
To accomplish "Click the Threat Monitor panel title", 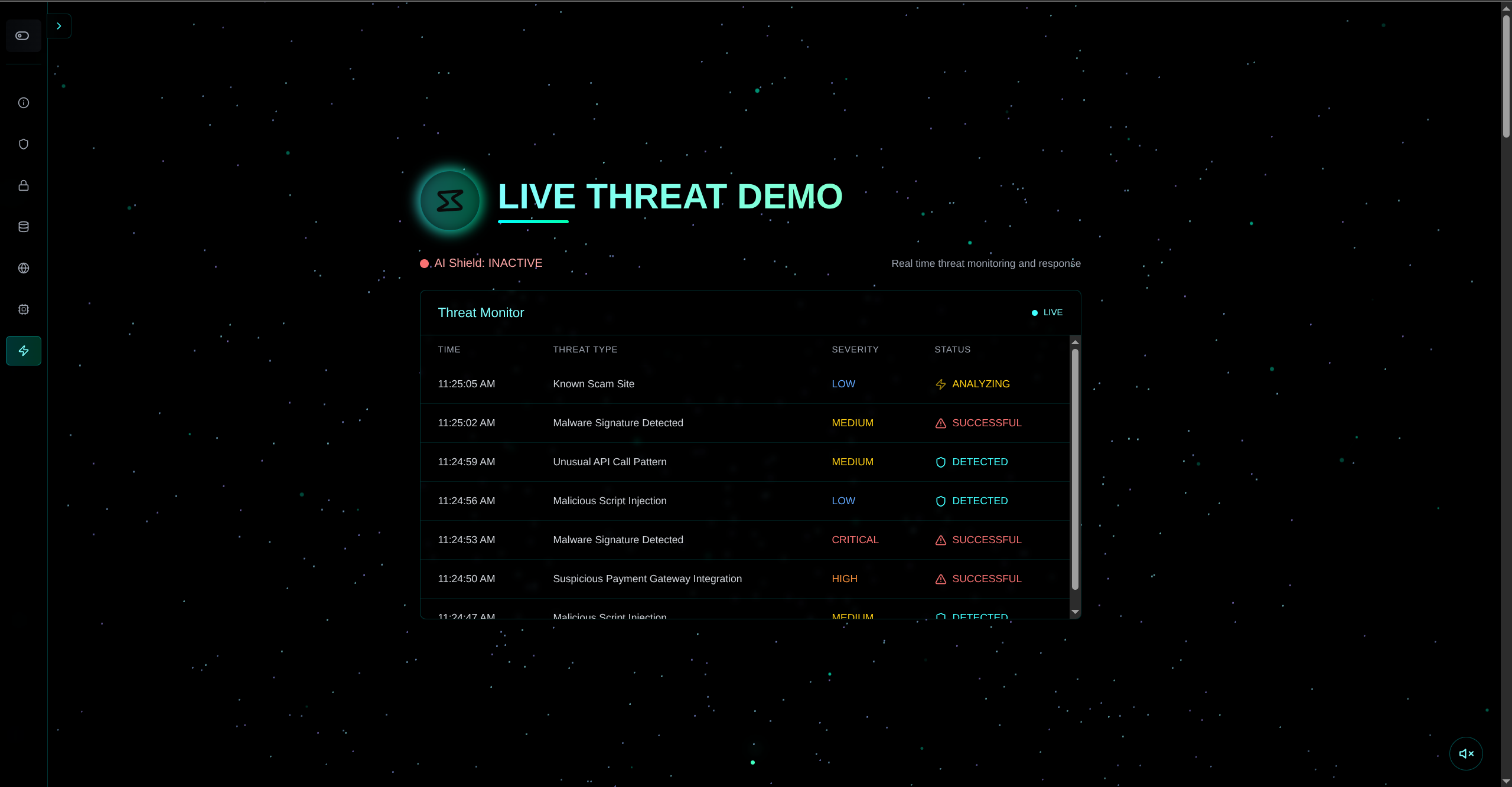I will (x=481, y=312).
